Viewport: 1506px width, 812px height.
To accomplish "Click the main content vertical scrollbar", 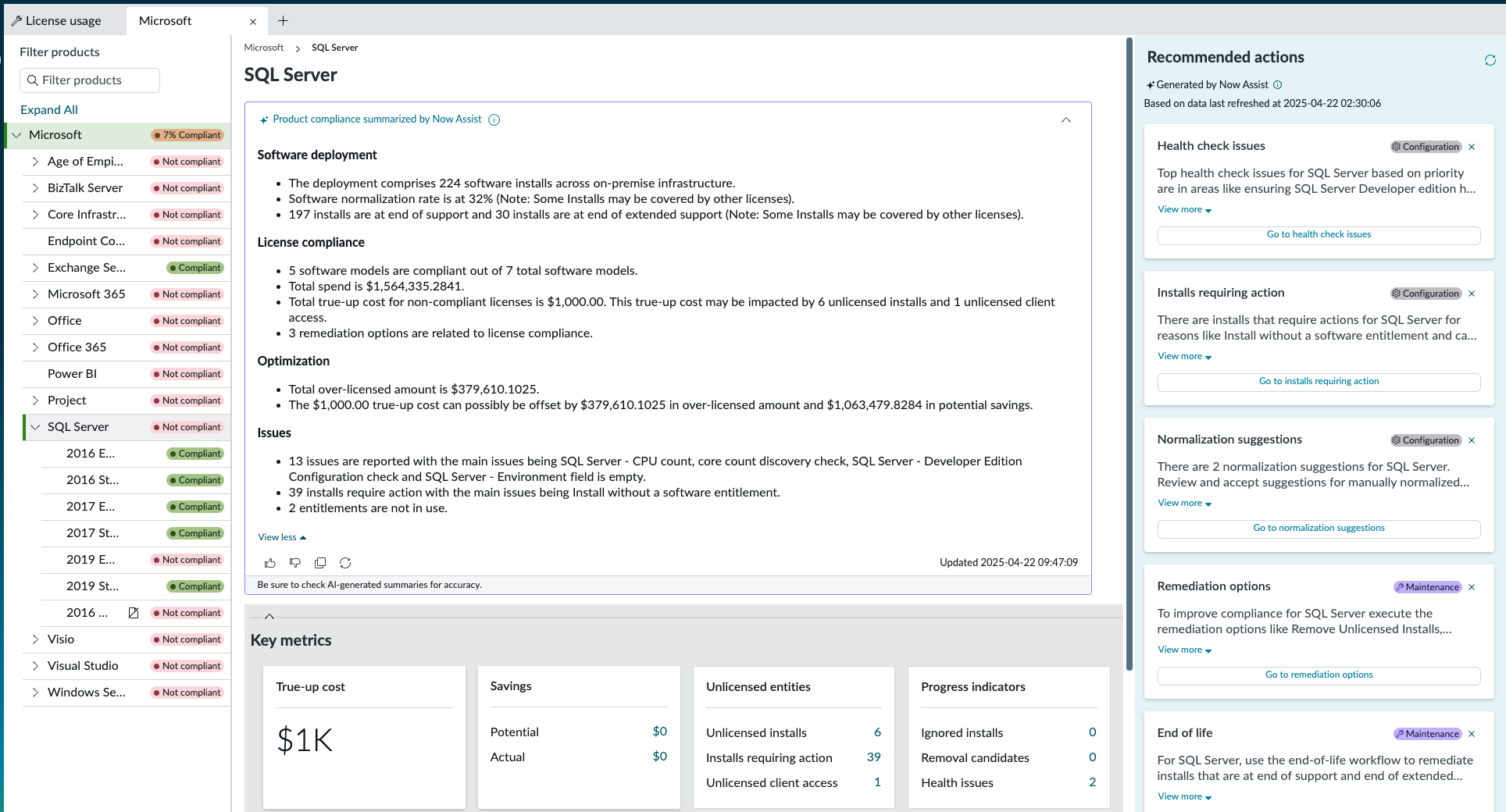I will (1129, 354).
